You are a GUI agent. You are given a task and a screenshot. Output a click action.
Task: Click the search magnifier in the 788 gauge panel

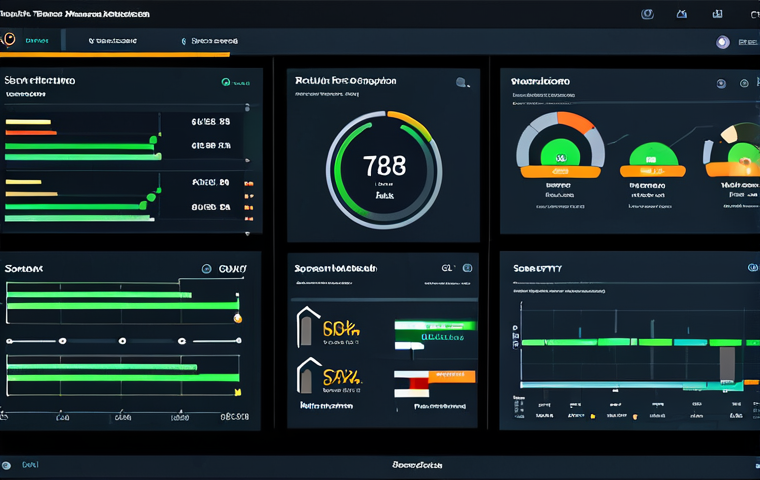pyautogui.click(x=462, y=82)
